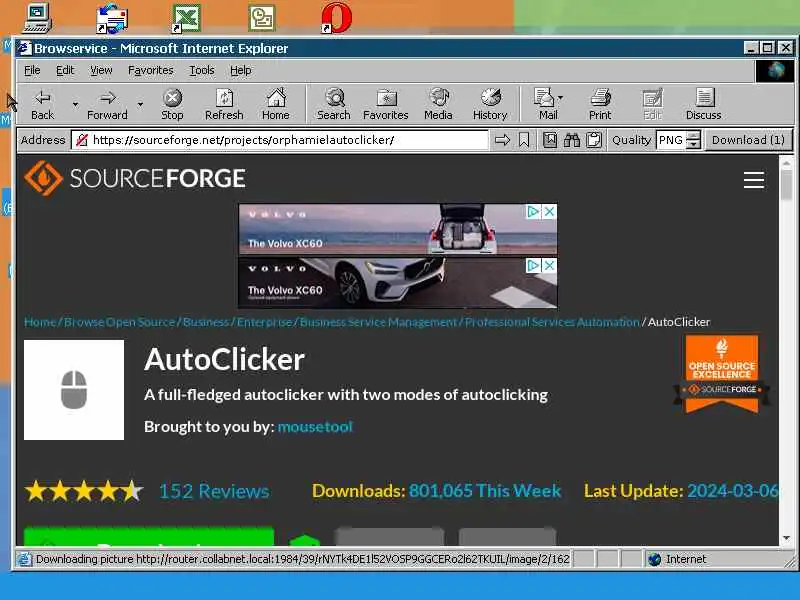
Task: Open AdChoices icon on bottom Volvo ad
Action: [533, 265]
